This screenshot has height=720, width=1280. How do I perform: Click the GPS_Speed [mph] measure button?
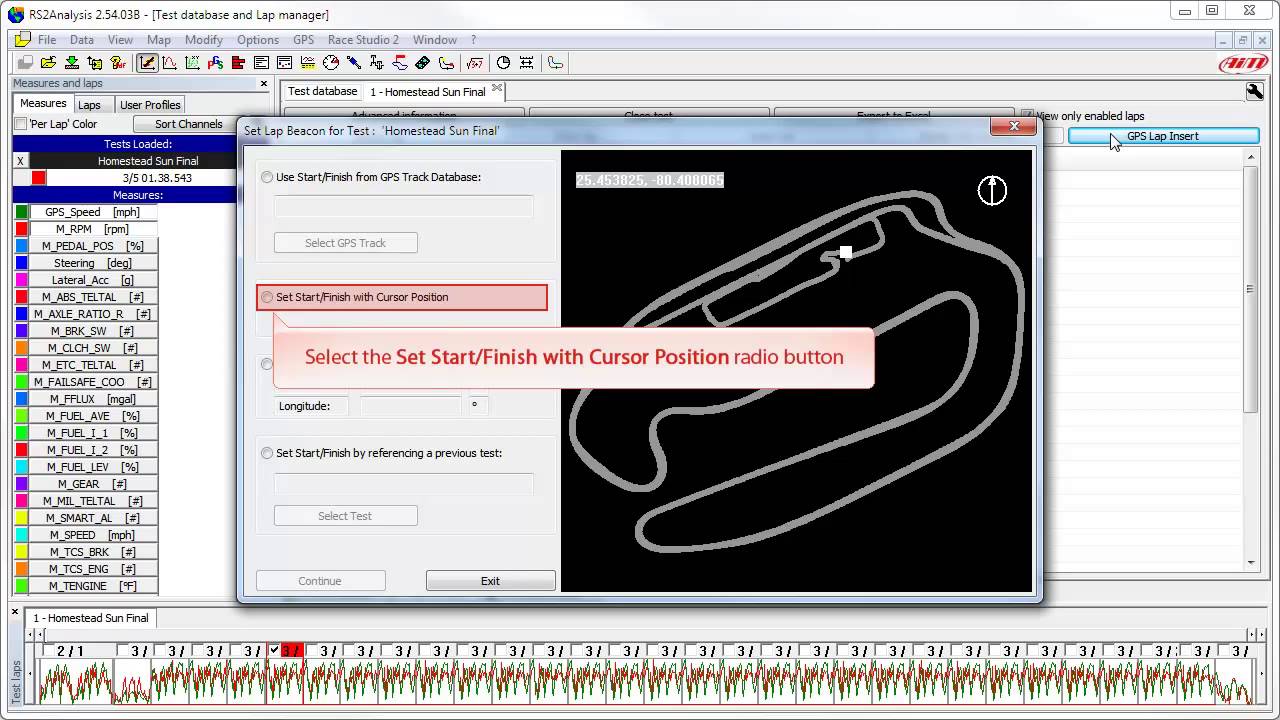point(93,212)
